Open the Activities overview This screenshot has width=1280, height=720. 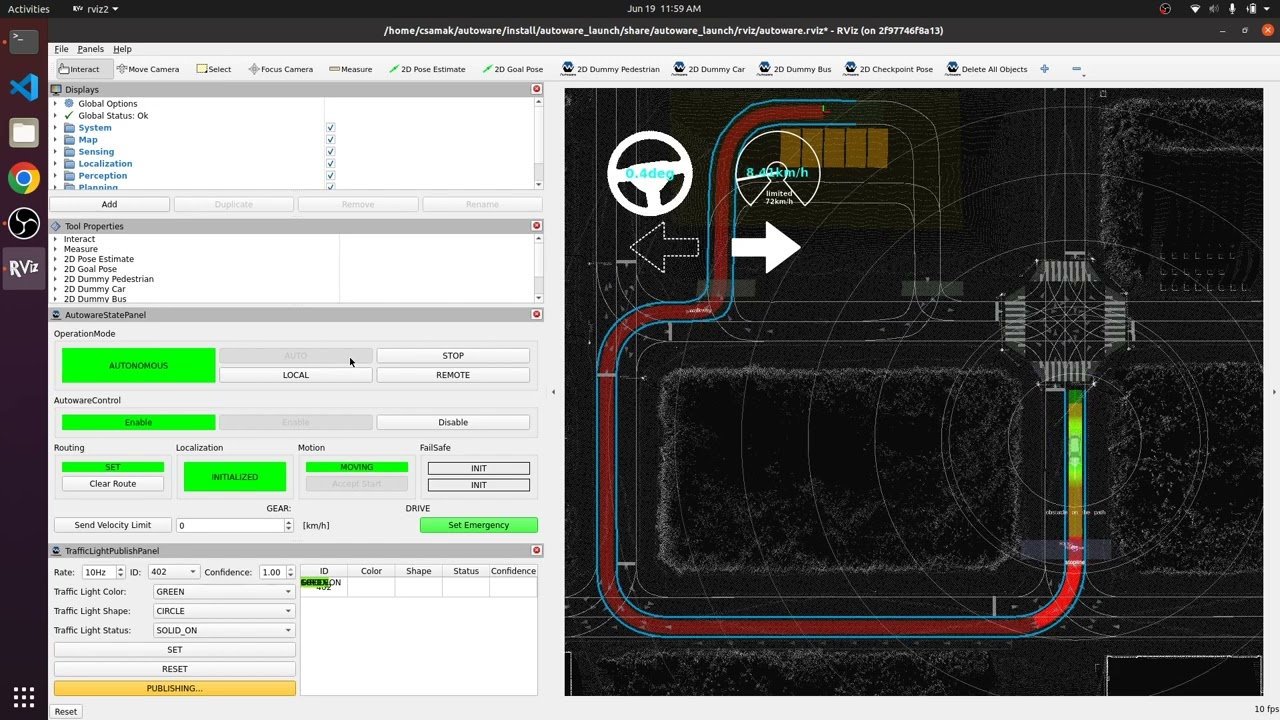click(28, 9)
